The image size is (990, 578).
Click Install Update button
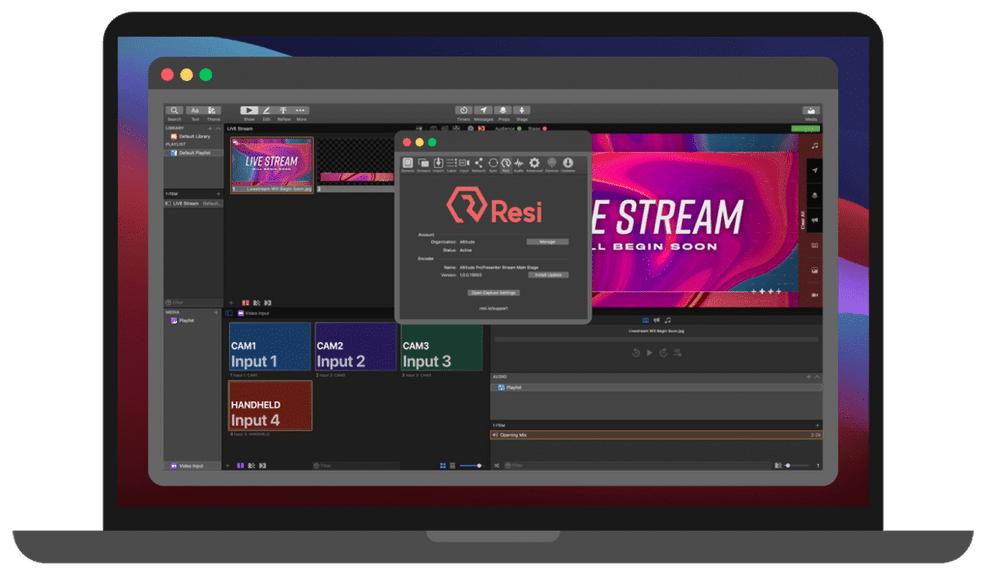coord(547,275)
